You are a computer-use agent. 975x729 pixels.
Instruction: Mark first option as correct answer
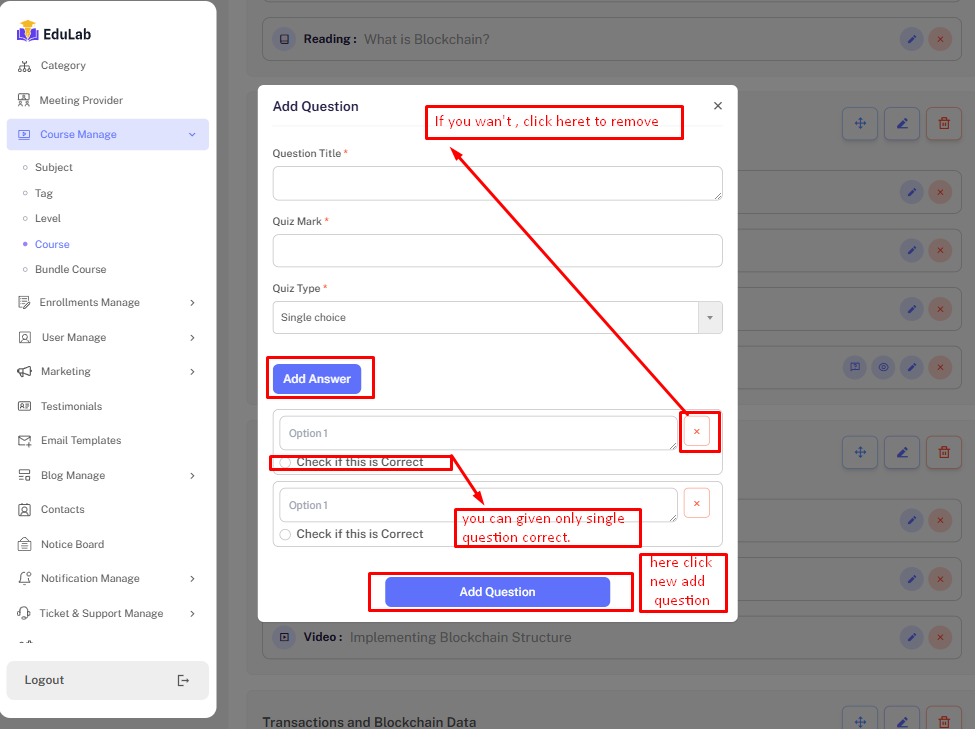click(x=286, y=462)
